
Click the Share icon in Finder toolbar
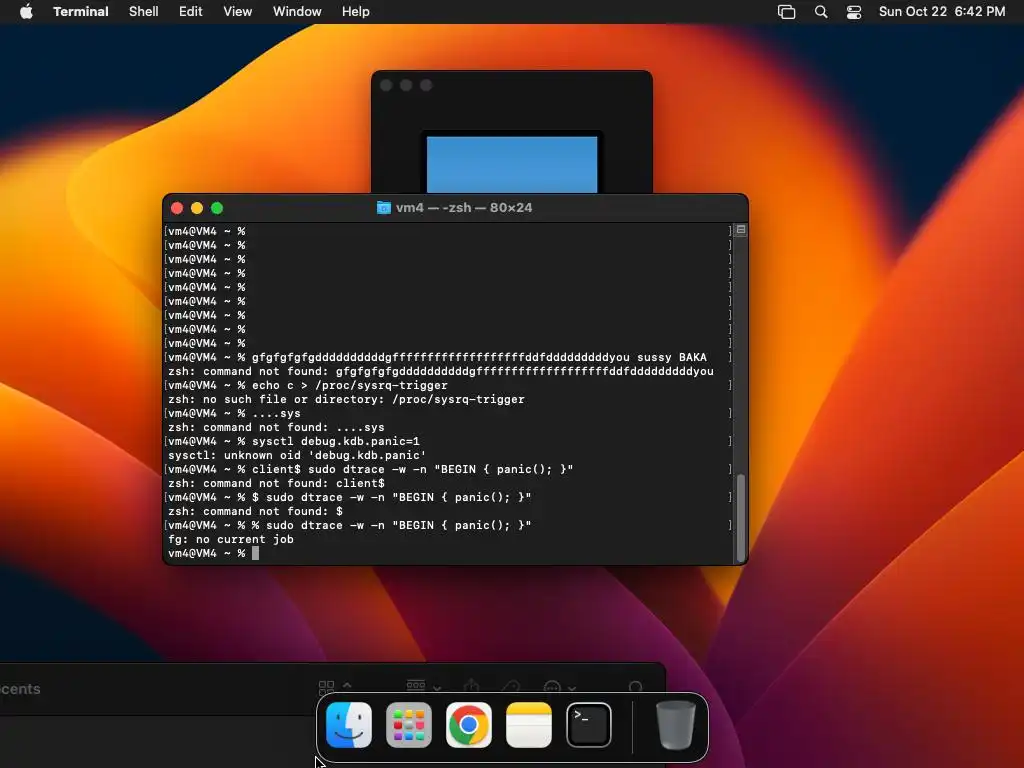472,686
